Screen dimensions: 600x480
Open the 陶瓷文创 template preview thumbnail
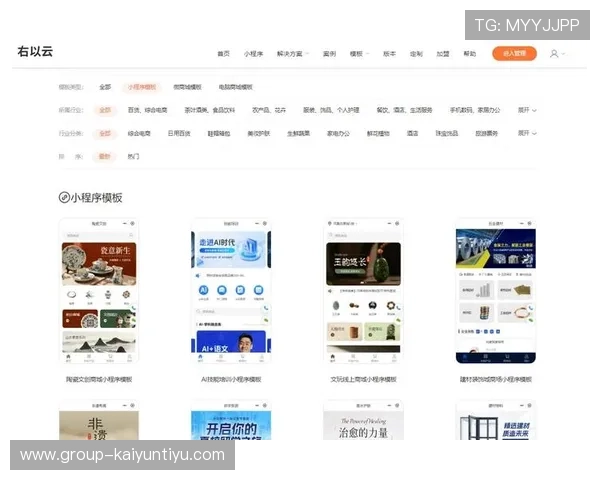pos(99,291)
